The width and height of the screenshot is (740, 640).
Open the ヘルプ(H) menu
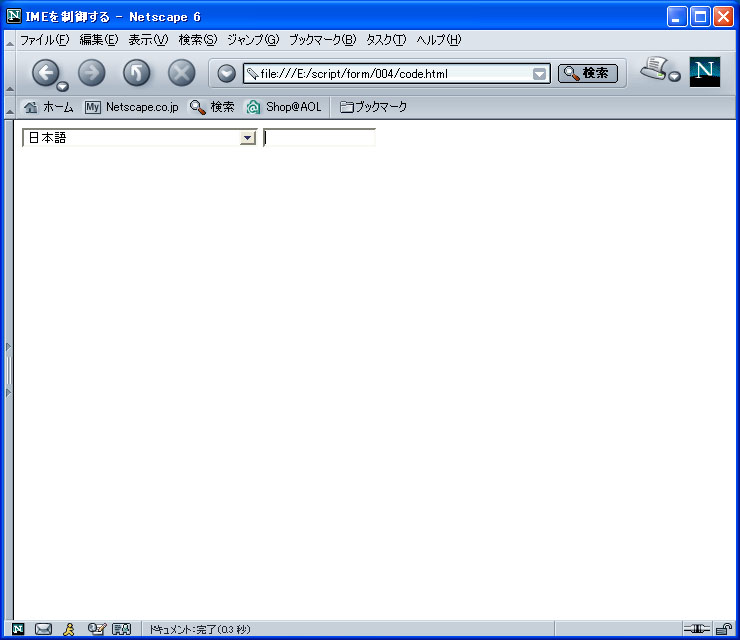(x=438, y=40)
